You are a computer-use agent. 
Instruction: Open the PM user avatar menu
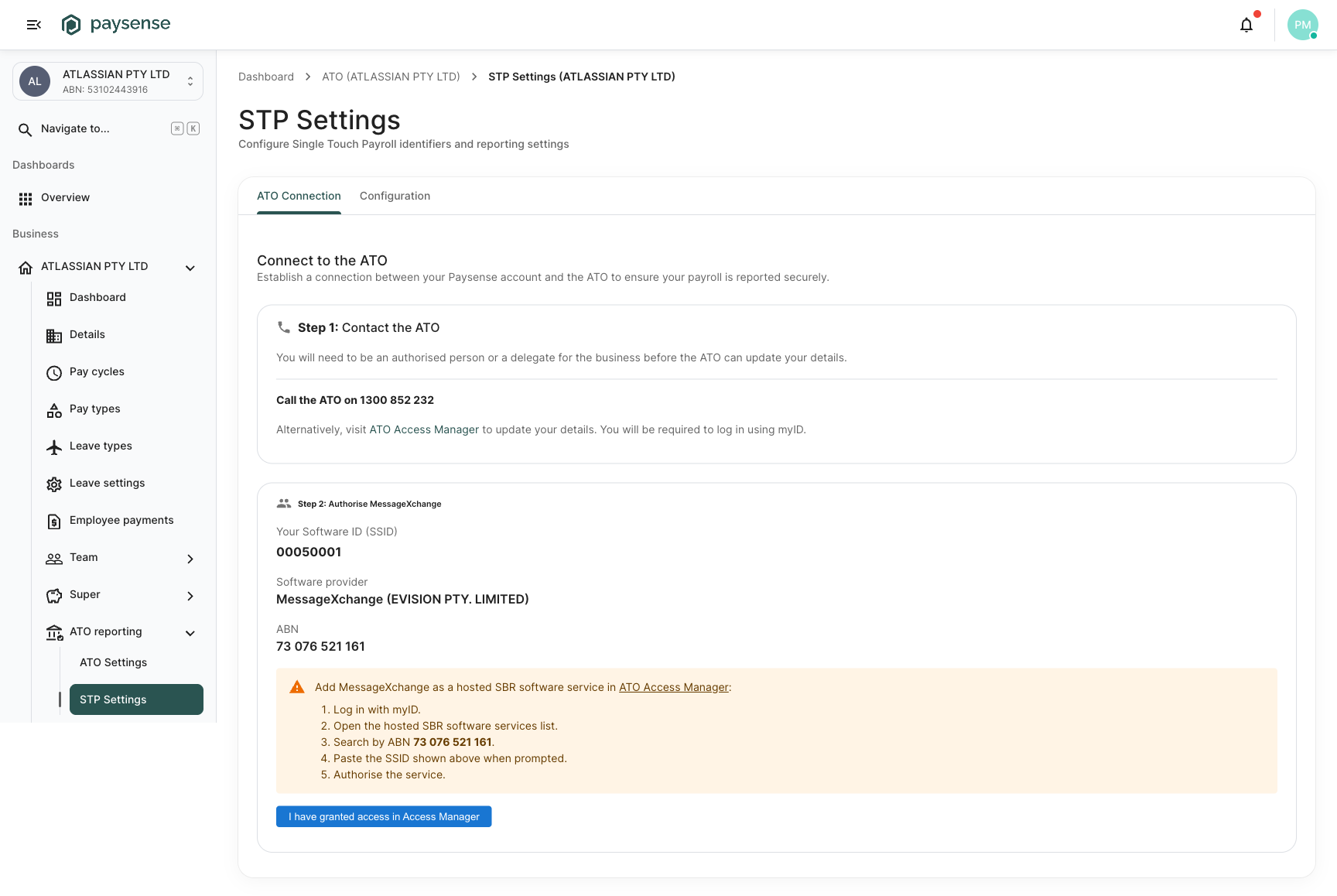tap(1302, 25)
